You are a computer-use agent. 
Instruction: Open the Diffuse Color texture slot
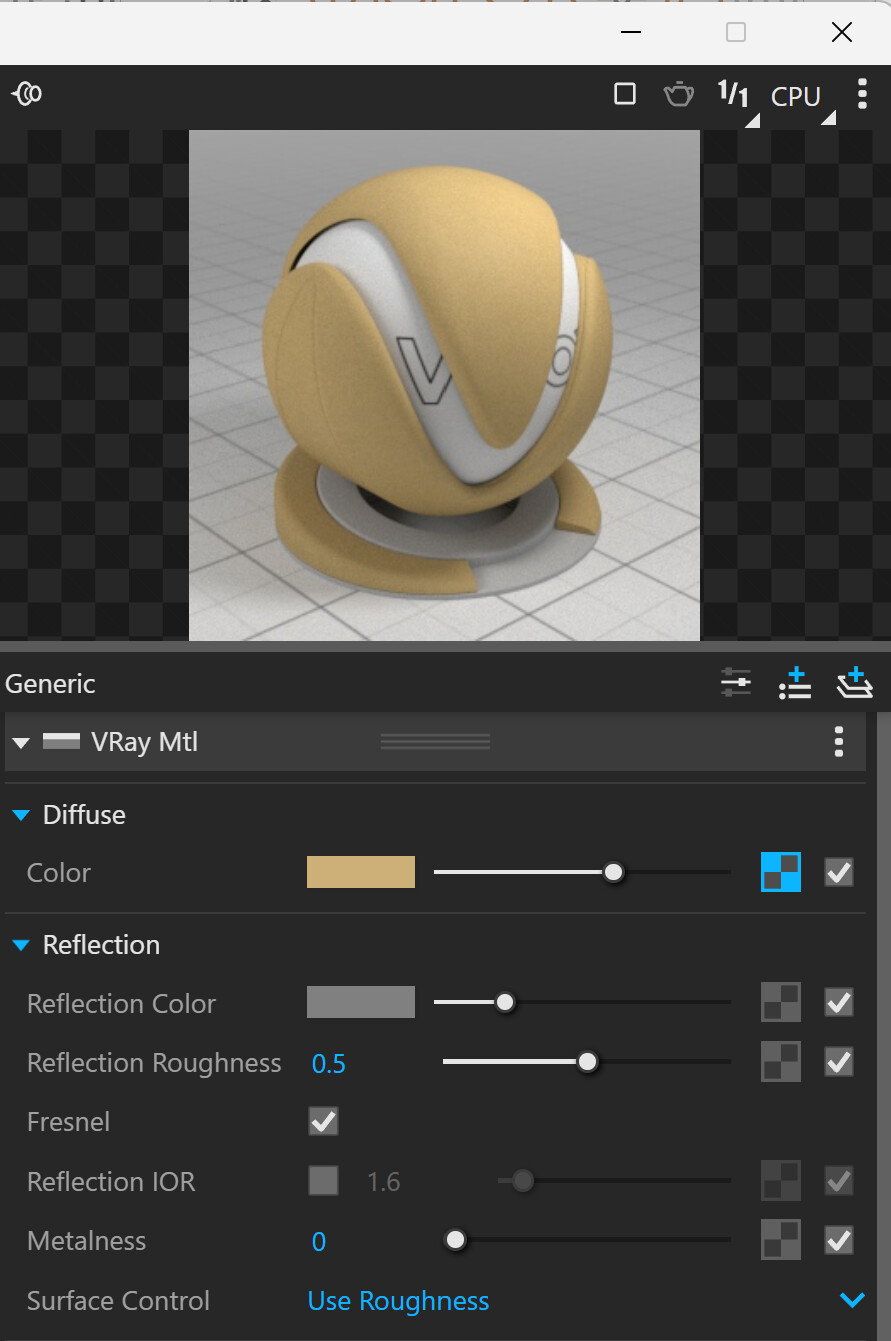pyautogui.click(x=781, y=872)
